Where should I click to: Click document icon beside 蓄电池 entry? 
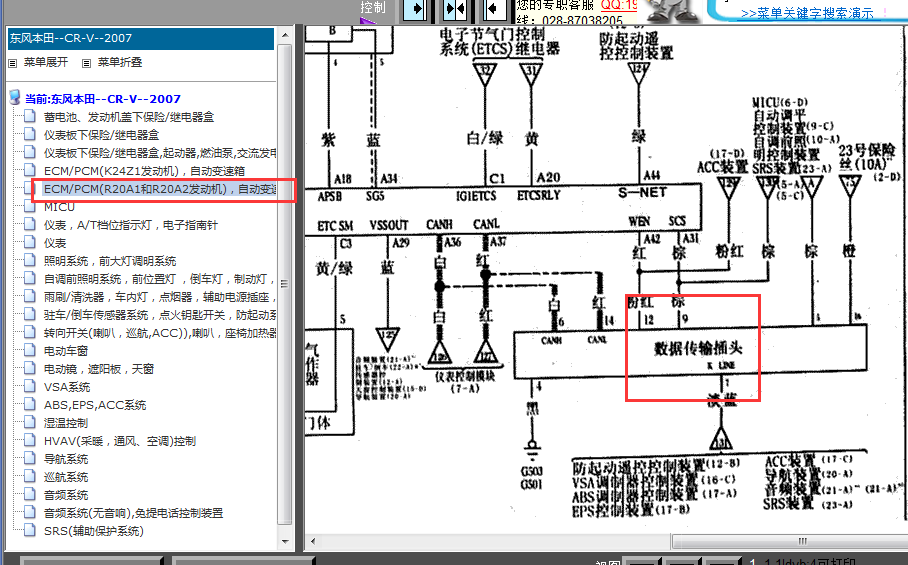30,116
